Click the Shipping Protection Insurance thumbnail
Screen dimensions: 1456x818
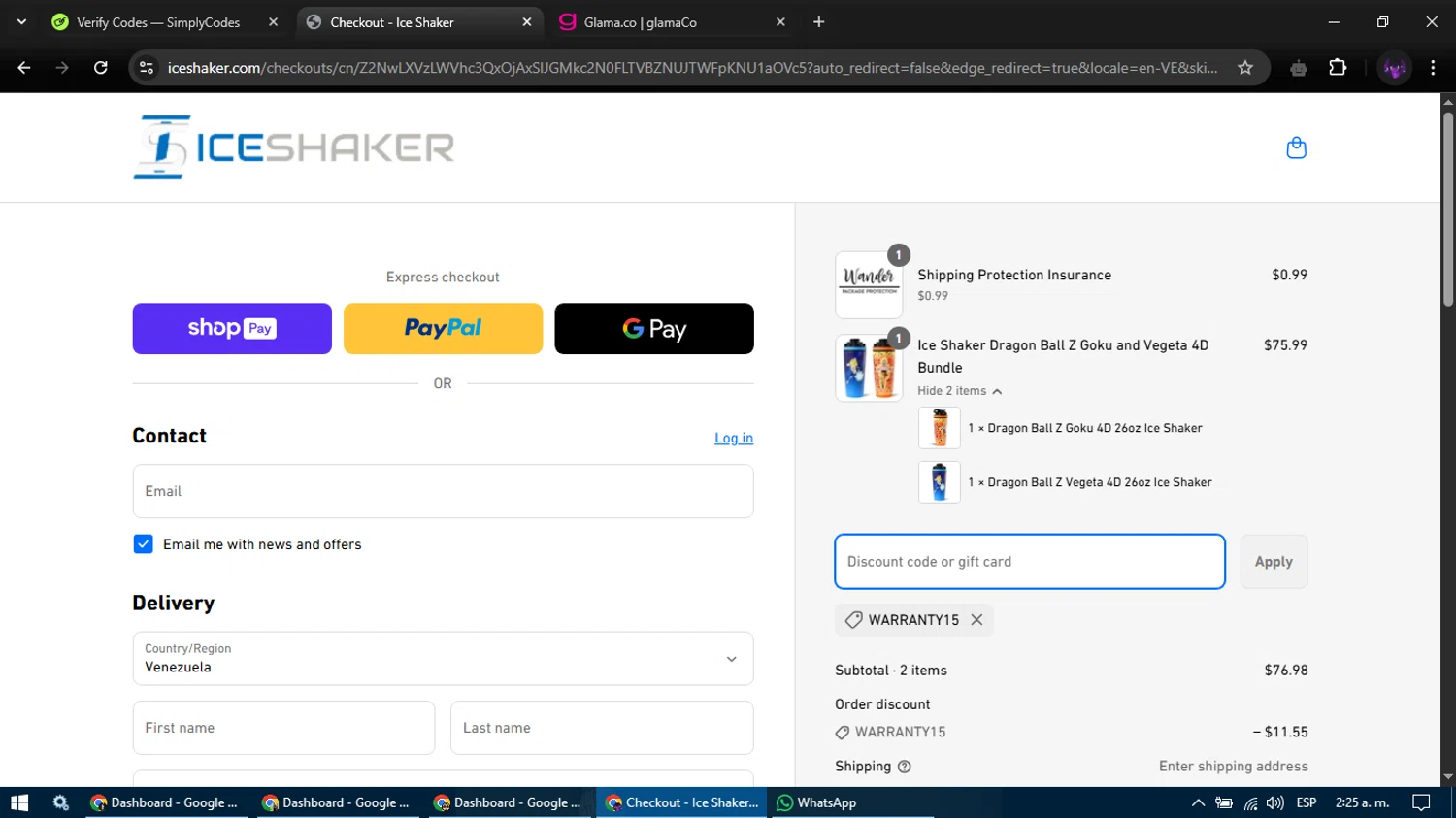point(869,285)
